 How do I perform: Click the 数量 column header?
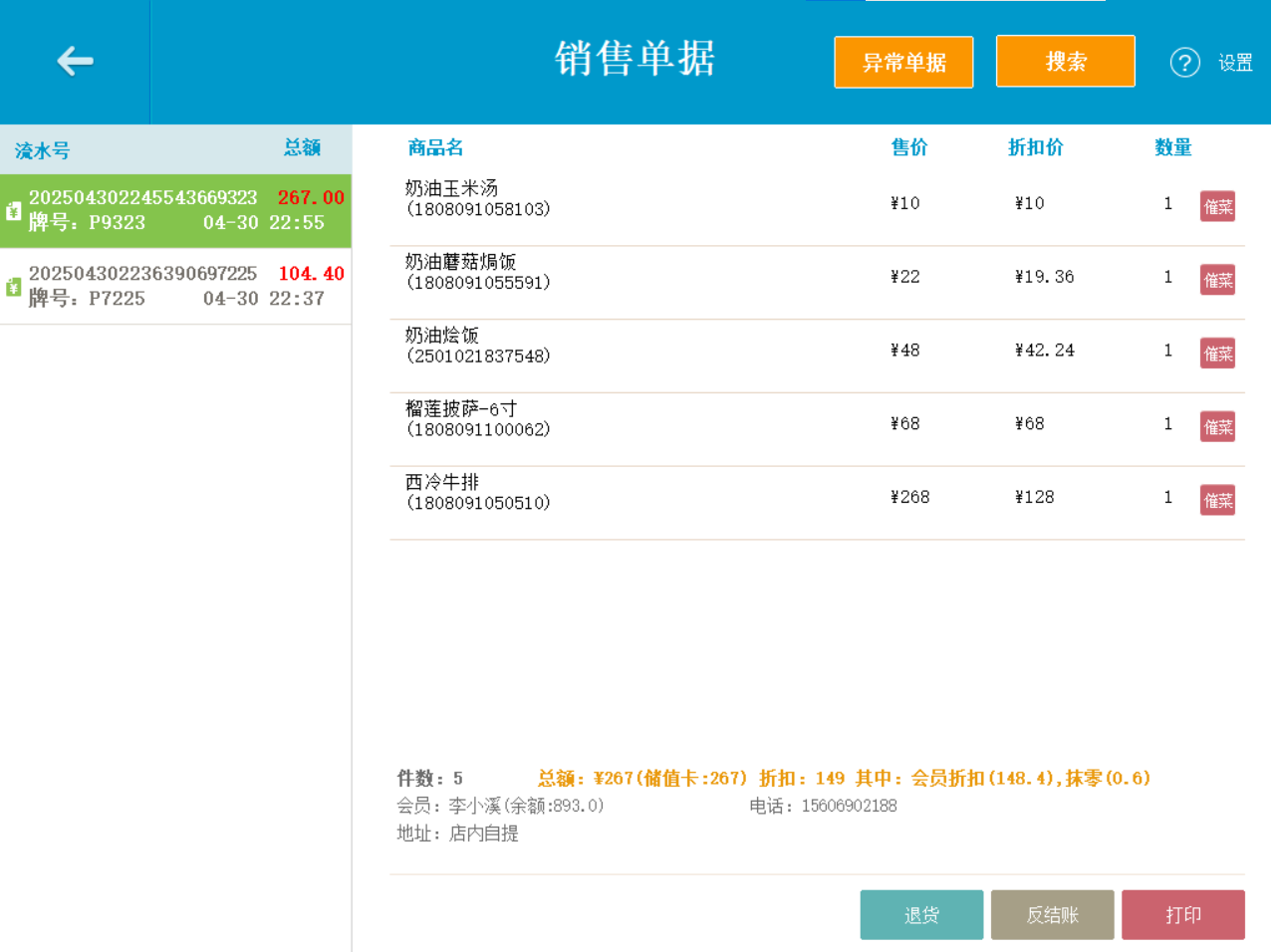point(1173,147)
